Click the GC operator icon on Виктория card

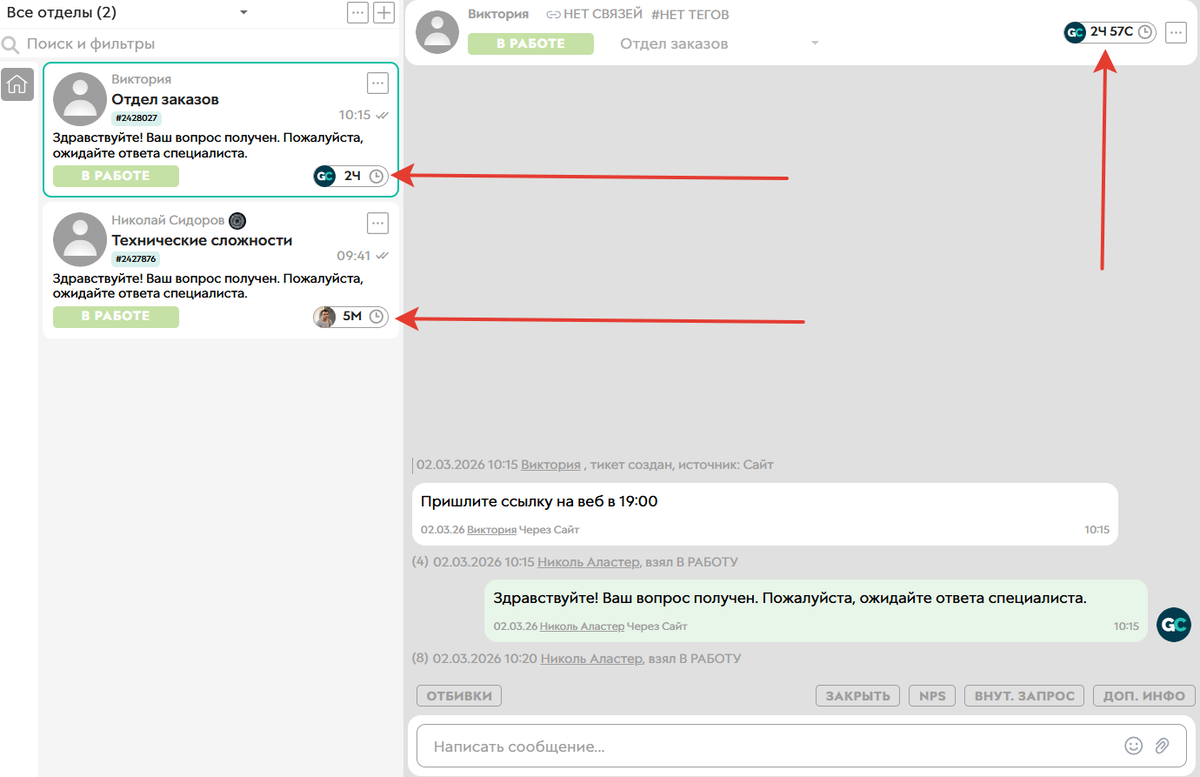[324, 176]
